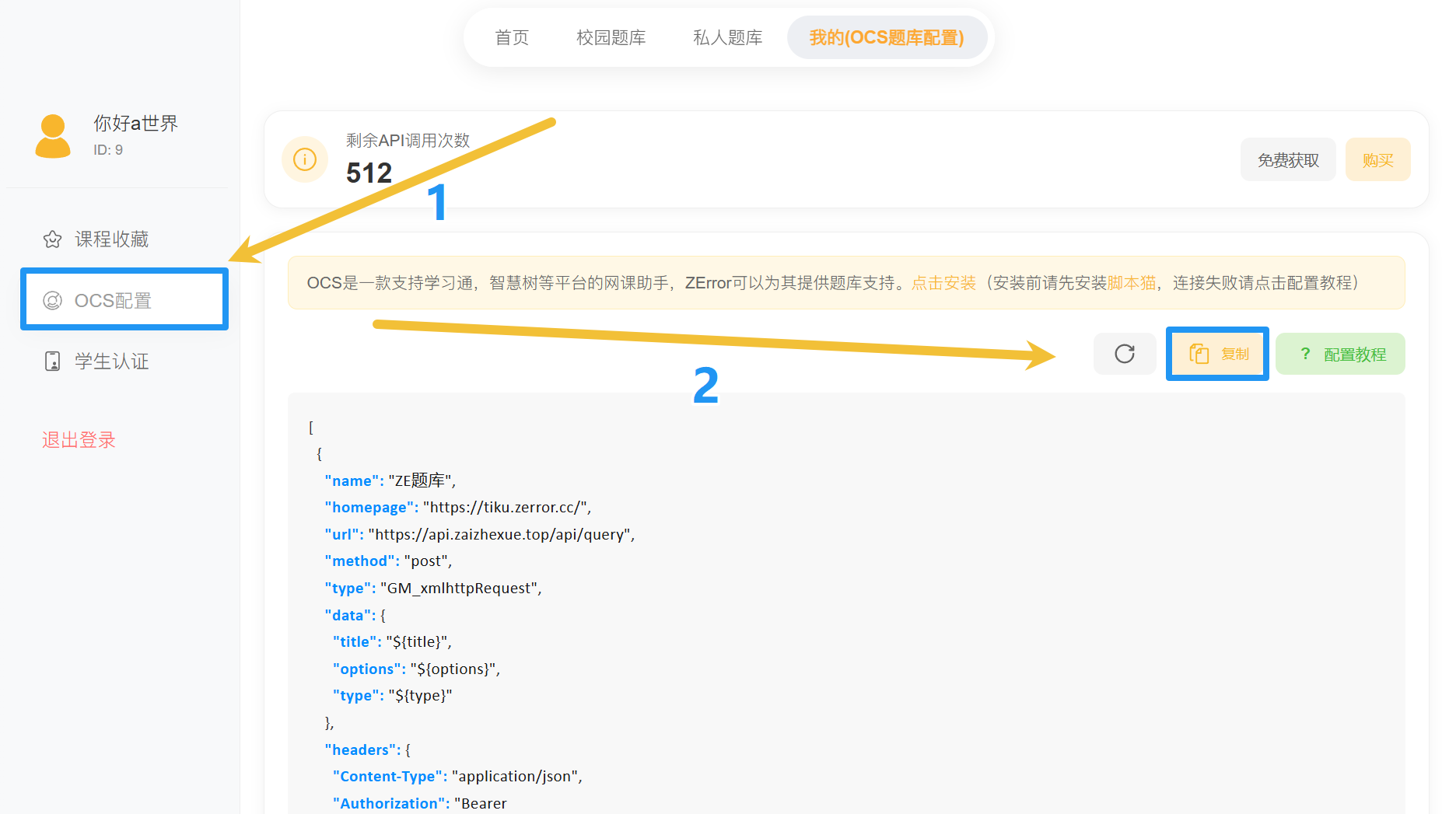Switch to 私人题库 tab
Image resolution: width=1456 pixels, height=814 pixels.
coord(727,37)
